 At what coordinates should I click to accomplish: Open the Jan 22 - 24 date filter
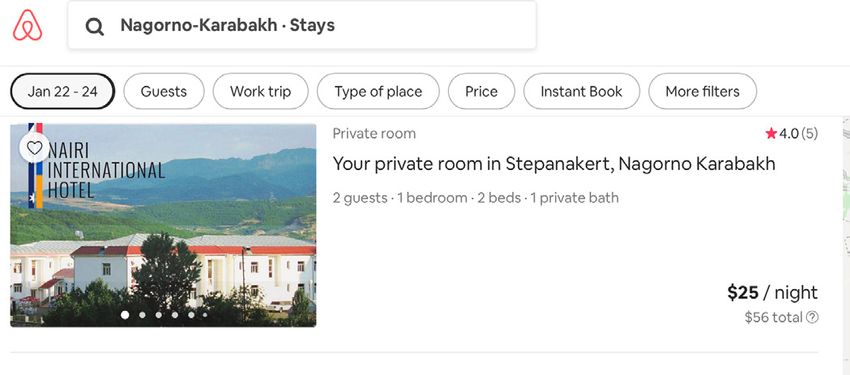coord(63,92)
